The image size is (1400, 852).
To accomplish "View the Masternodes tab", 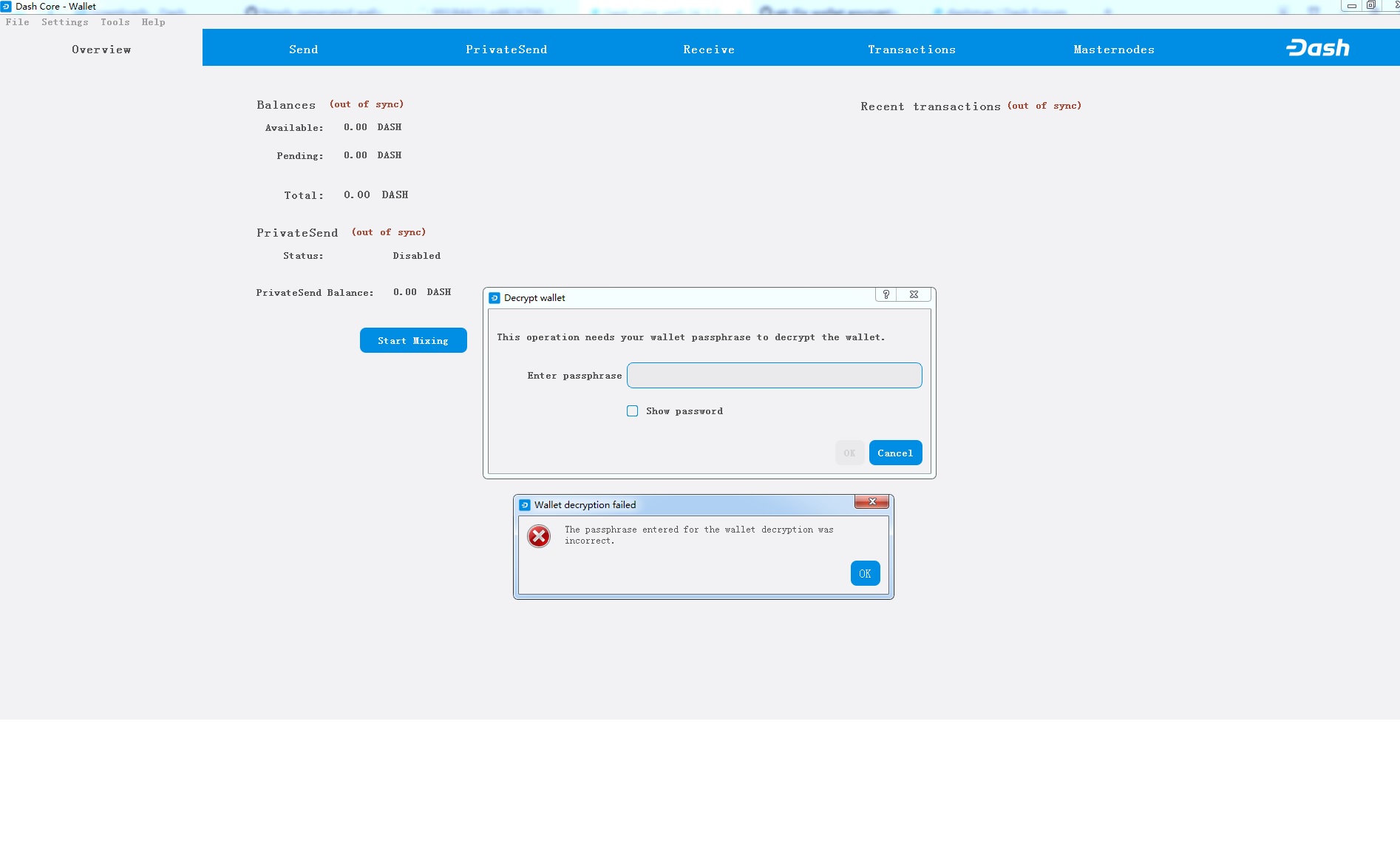I will click(x=1114, y=49).
